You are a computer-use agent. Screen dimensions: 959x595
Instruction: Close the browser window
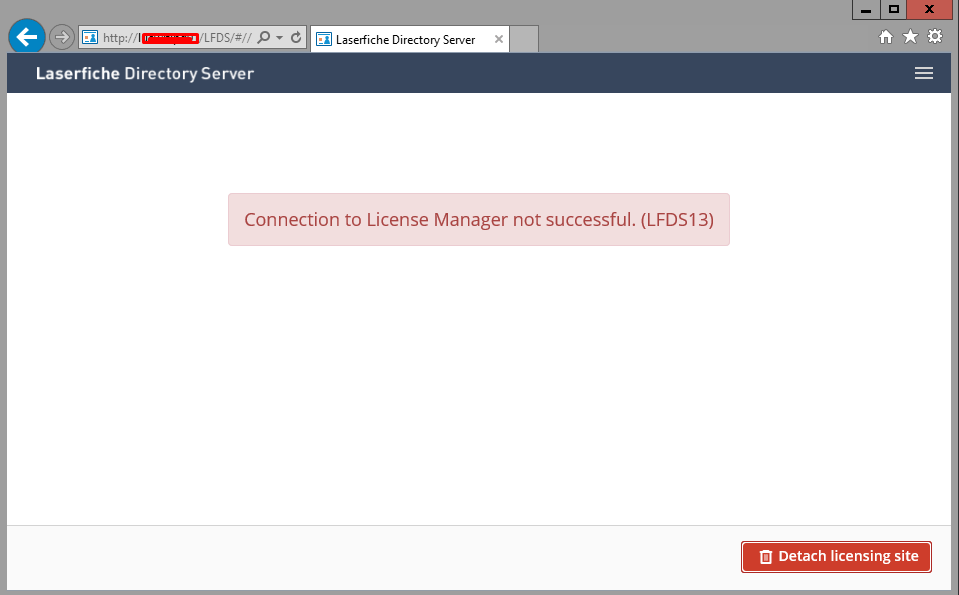point(929,10)
